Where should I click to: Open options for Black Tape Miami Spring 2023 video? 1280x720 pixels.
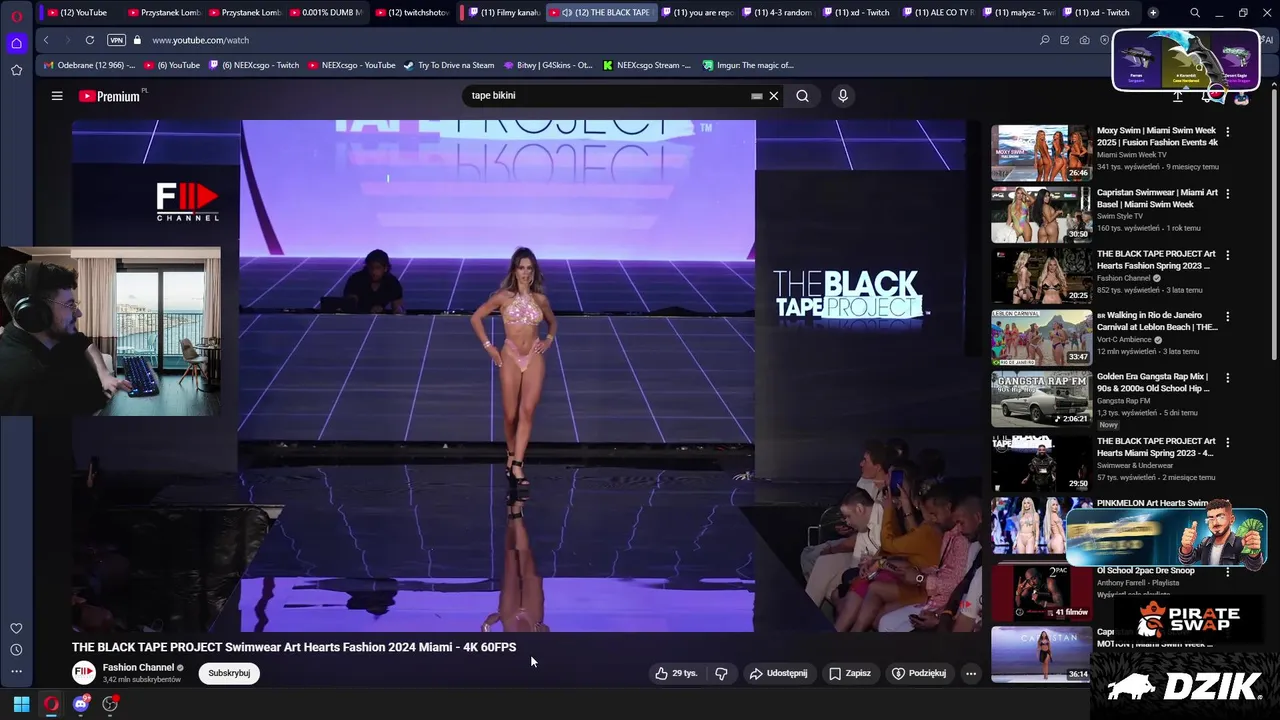point(1228,441)
